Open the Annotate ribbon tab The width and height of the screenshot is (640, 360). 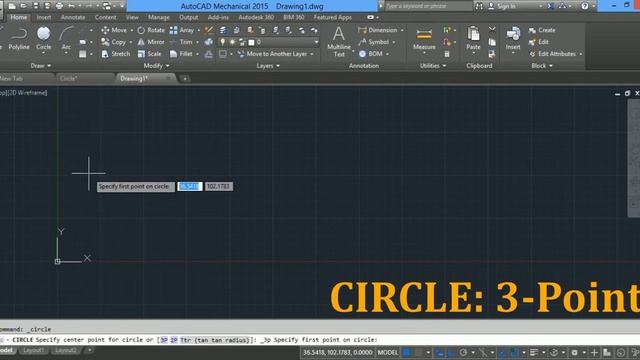[73, 18]
